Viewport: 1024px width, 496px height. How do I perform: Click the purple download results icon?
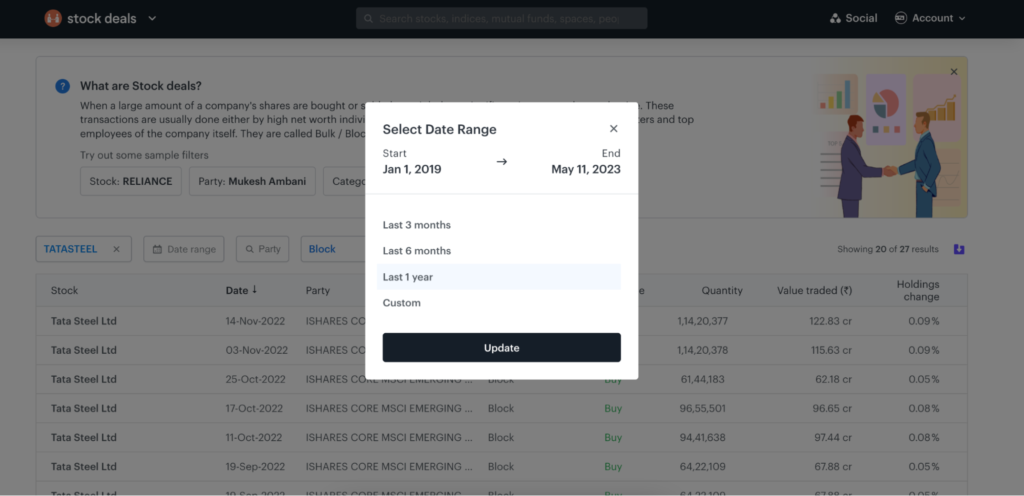959,249
